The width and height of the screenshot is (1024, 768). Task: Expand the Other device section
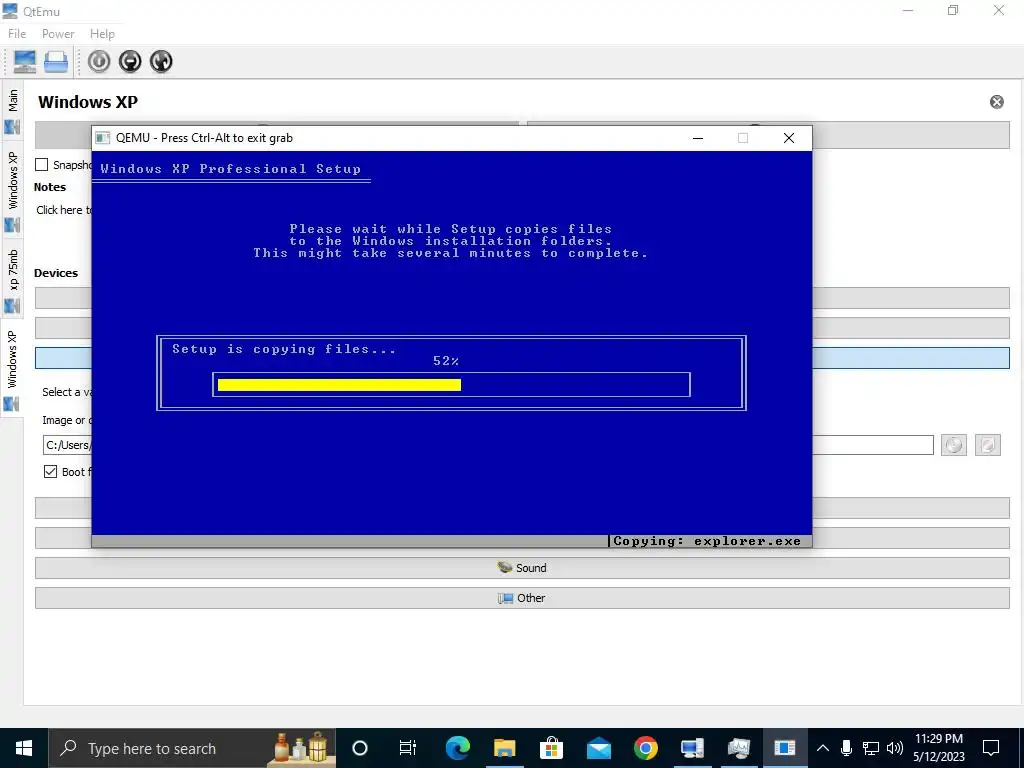[522, 598]
